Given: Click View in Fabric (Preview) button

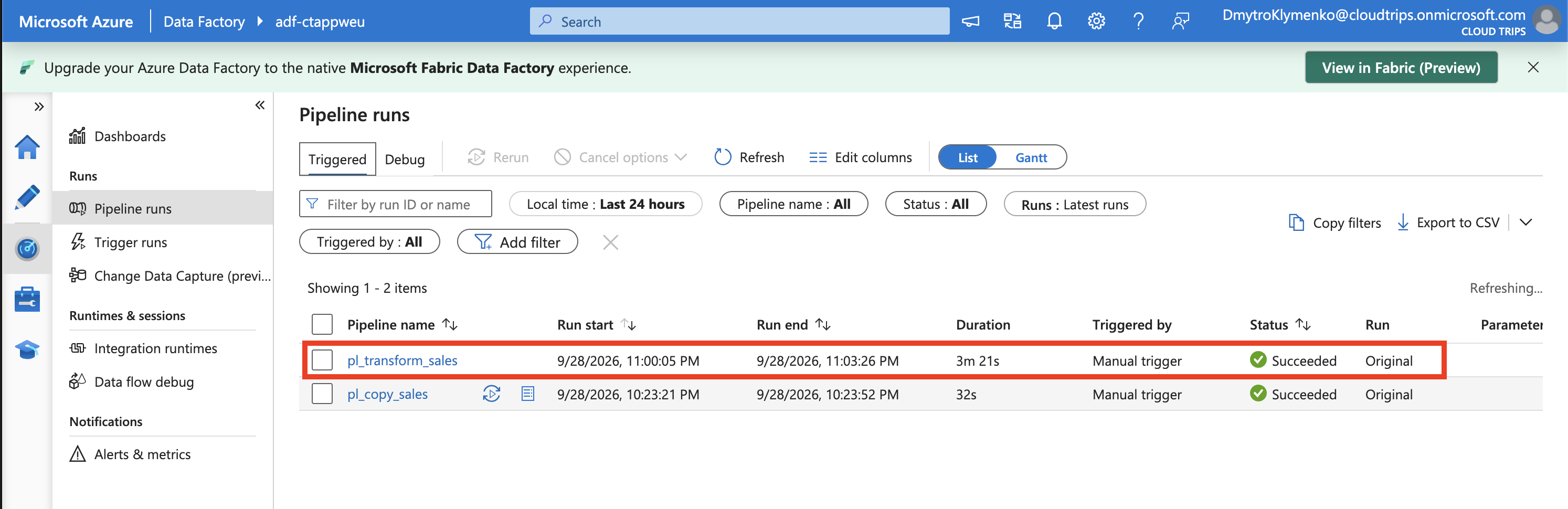Looking at the screenshot, I should coord(1401,68).
